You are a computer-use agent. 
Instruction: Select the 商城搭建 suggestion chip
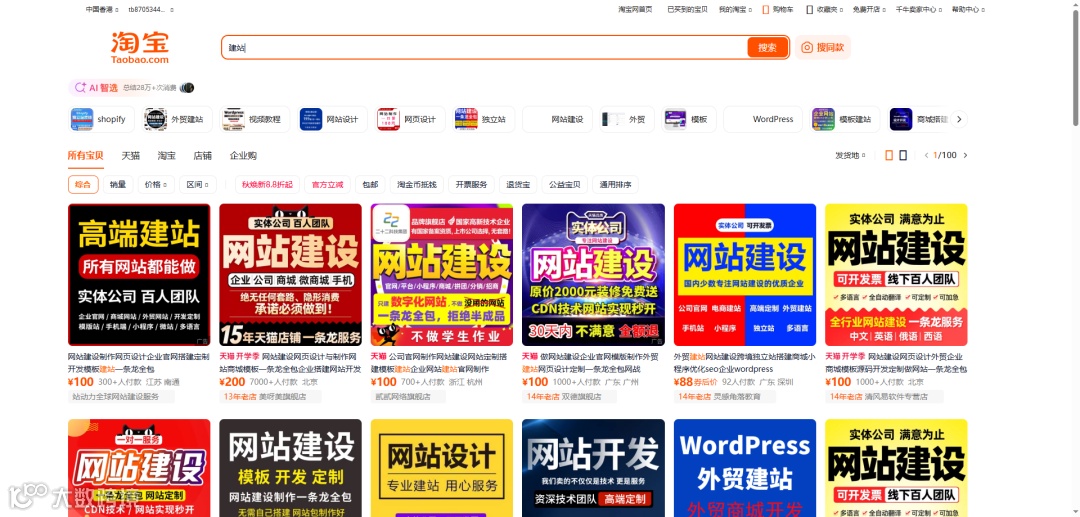[920, 119]
